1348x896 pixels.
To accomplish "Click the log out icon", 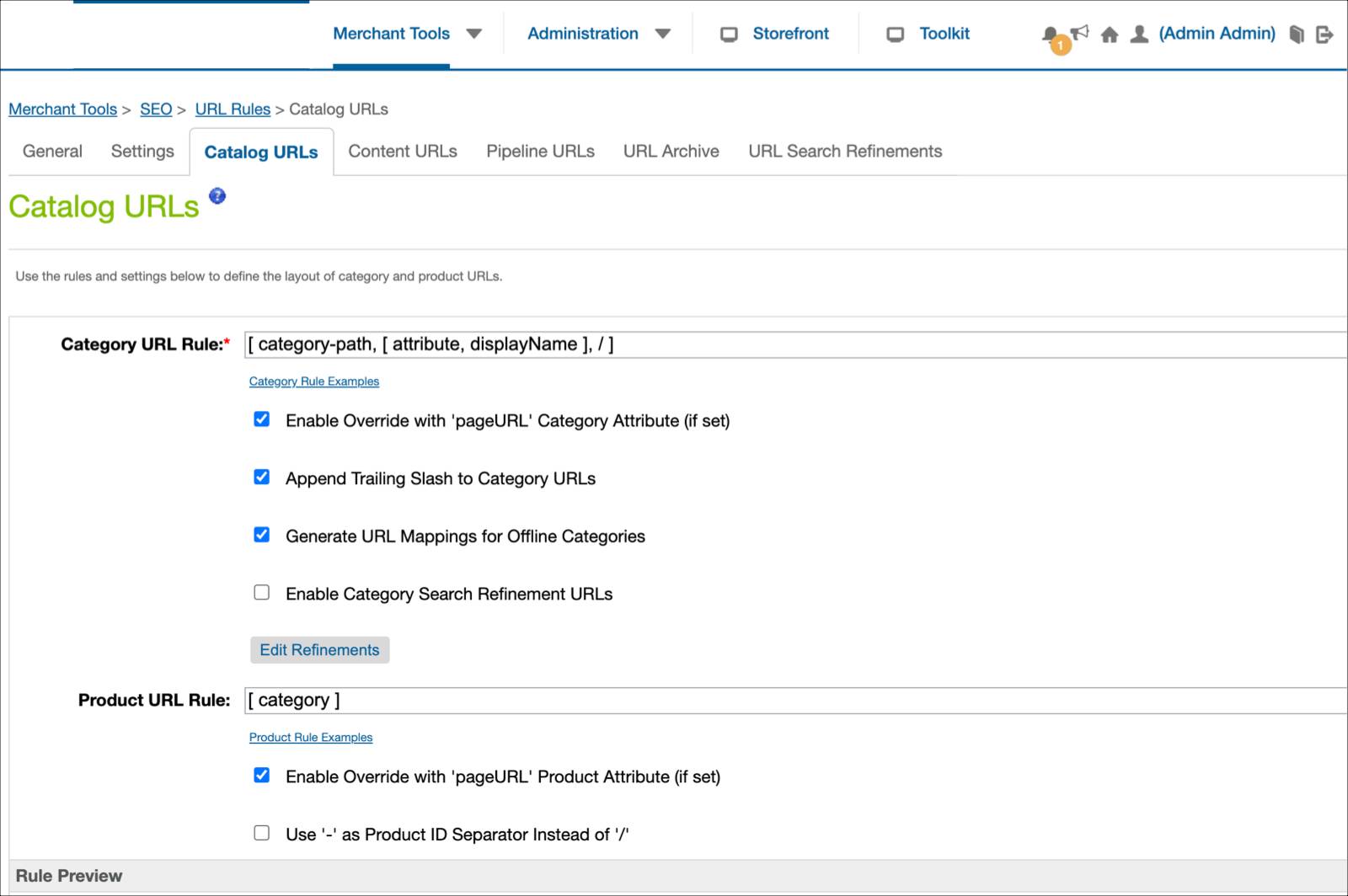I will 1324,35.
